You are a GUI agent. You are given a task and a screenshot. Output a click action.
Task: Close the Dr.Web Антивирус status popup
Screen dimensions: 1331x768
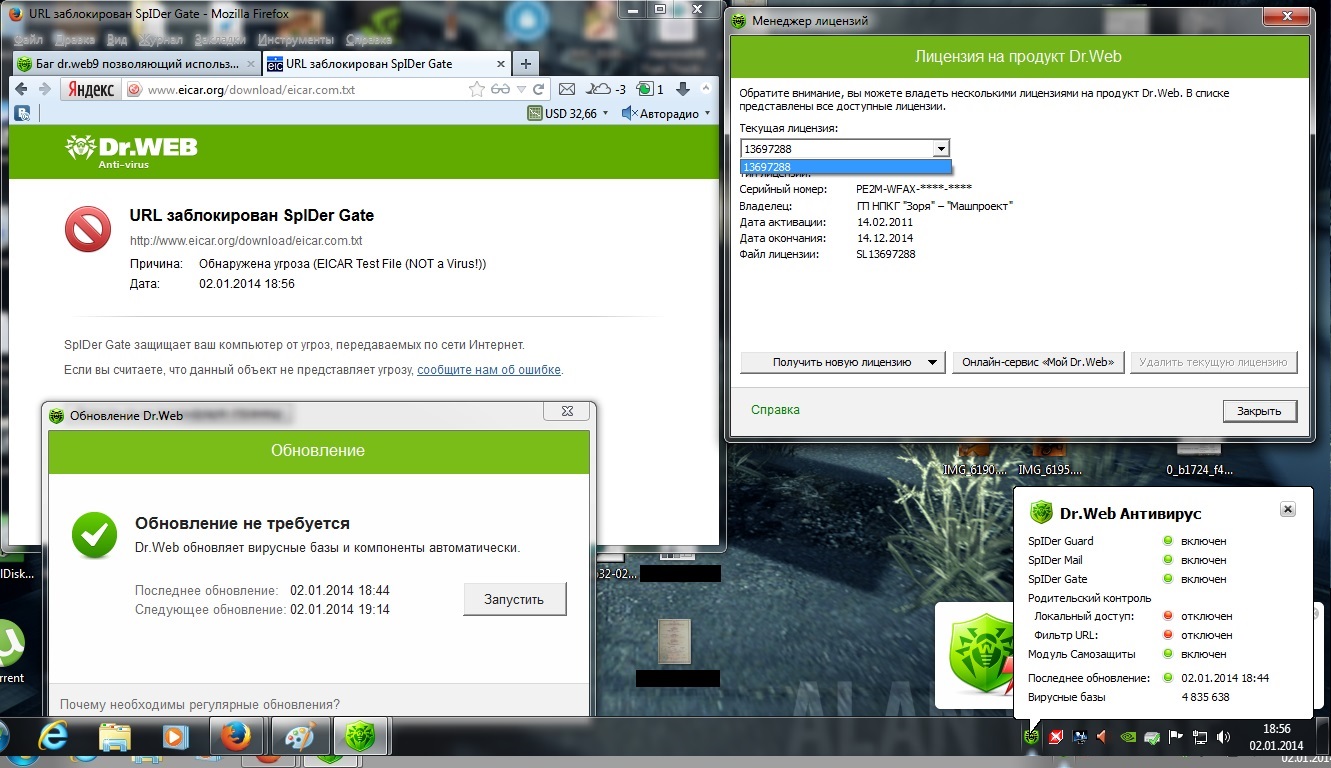pos(1288,509)
